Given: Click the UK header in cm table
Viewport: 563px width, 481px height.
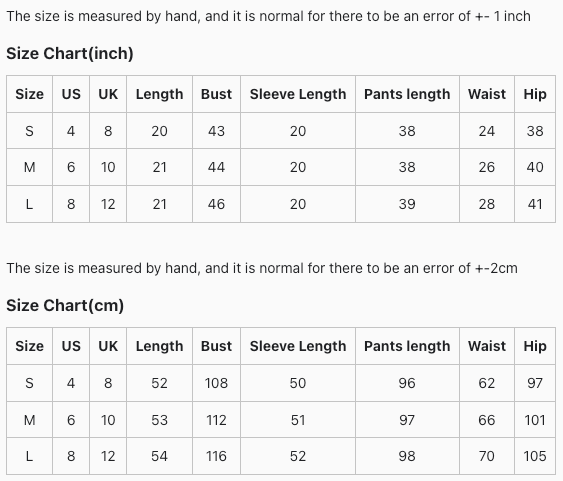Looking at the screenshot, I should [x=108, y=346].
